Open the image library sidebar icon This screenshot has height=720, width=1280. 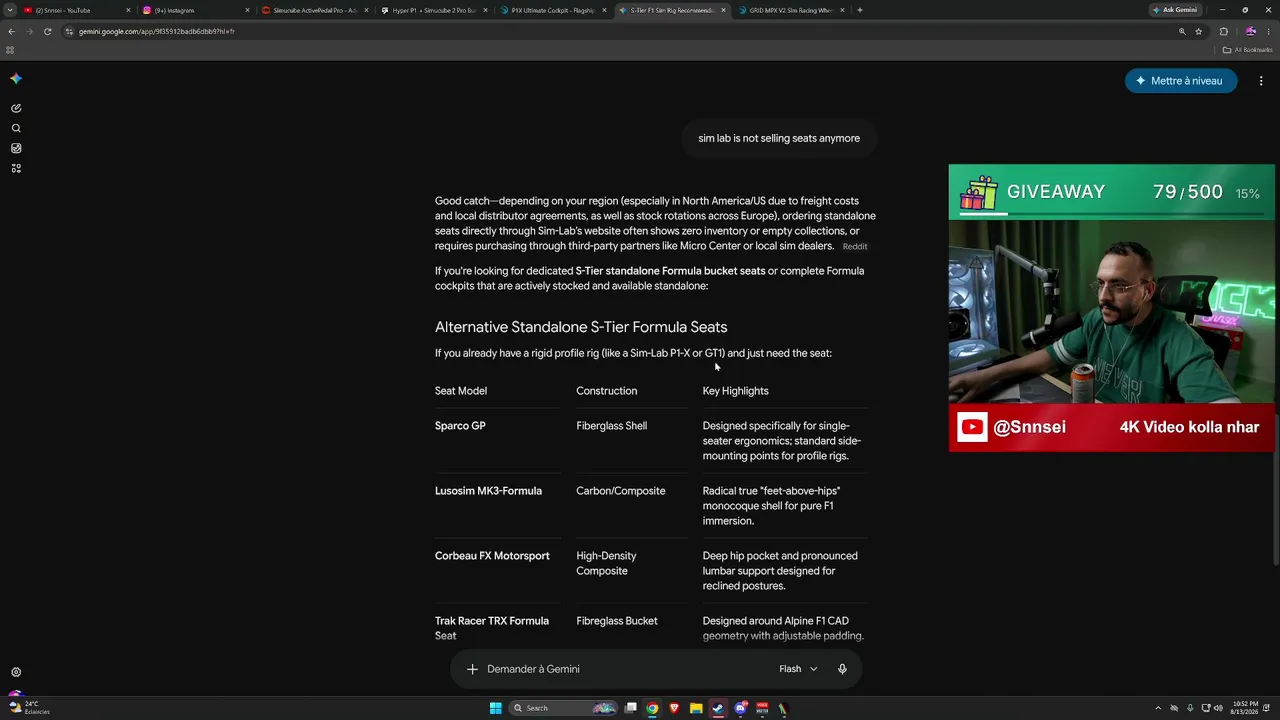click(16, 148)
